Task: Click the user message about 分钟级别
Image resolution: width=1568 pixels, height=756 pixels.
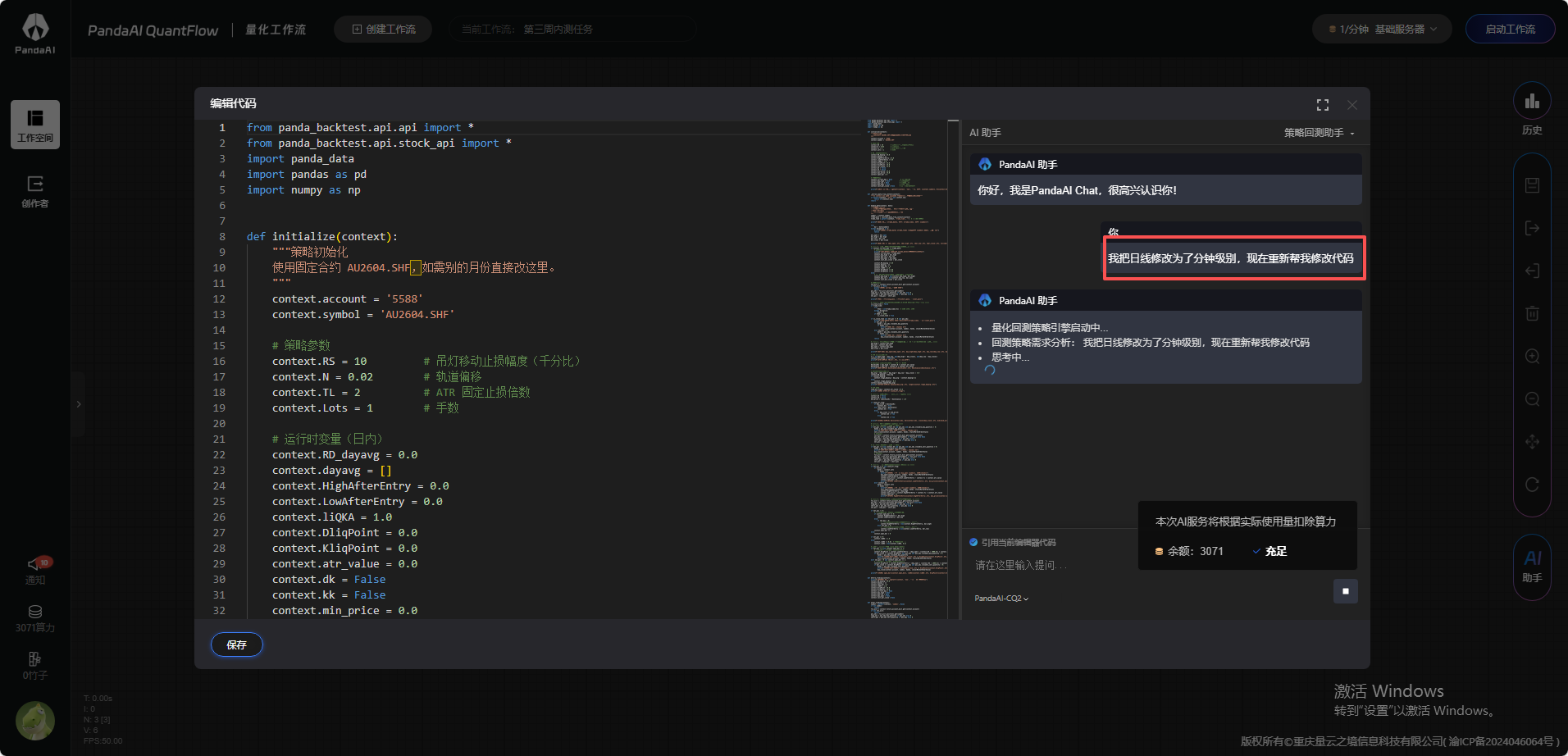Action: (x=1231, y=258)
